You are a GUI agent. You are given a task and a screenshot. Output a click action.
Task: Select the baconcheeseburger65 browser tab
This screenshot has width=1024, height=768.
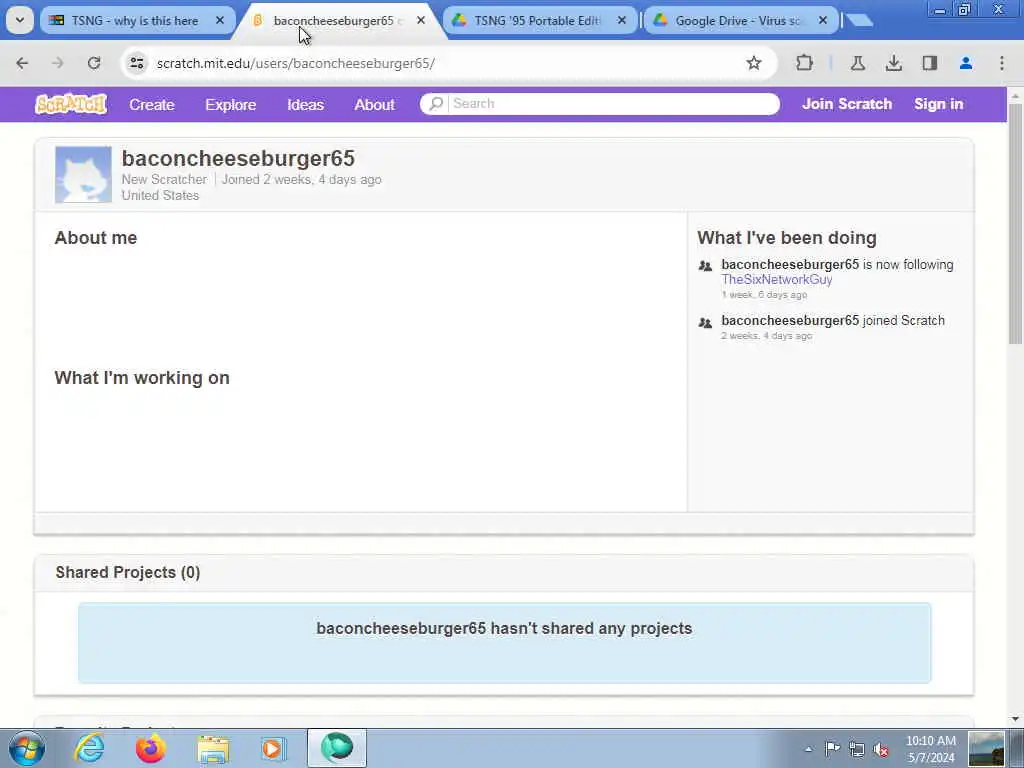click(x=333, y=21)
